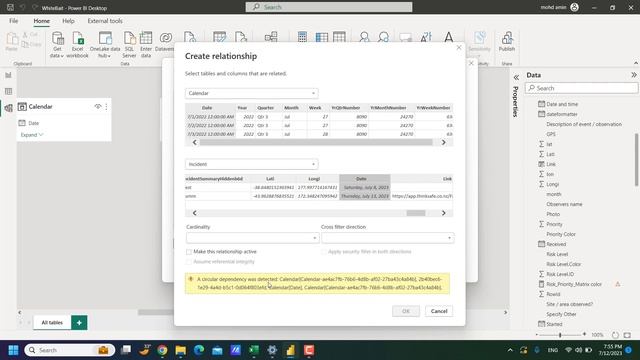Switch to Report view in left sidebar
Screen dimensions: 640x360
pos(8,75)
